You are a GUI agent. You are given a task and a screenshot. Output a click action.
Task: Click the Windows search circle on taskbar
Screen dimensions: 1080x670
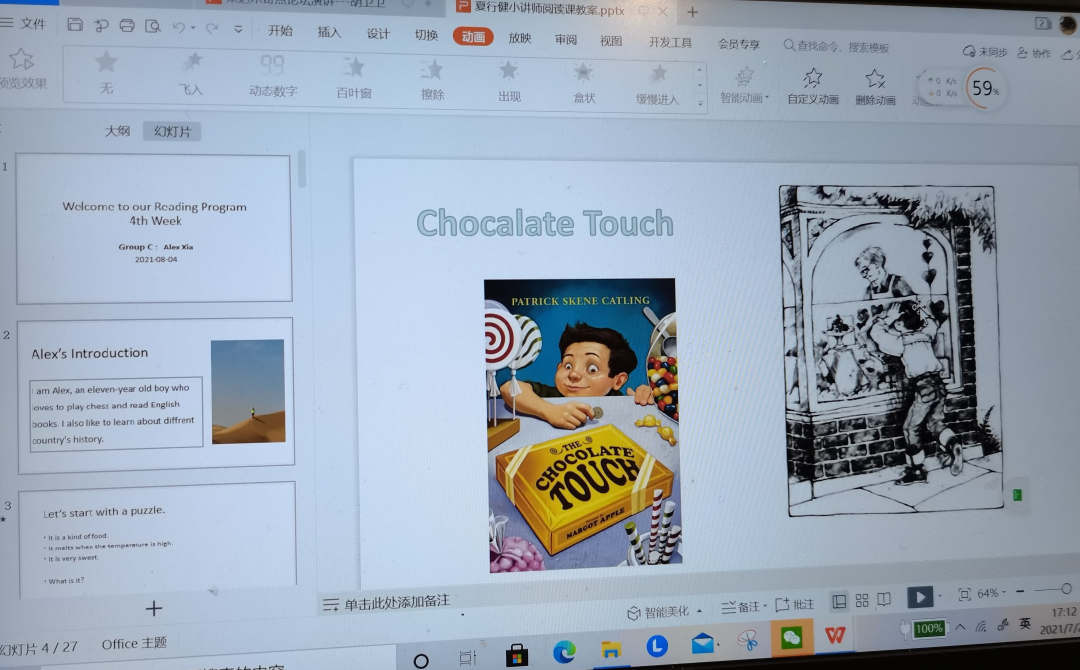coord(421,661)
